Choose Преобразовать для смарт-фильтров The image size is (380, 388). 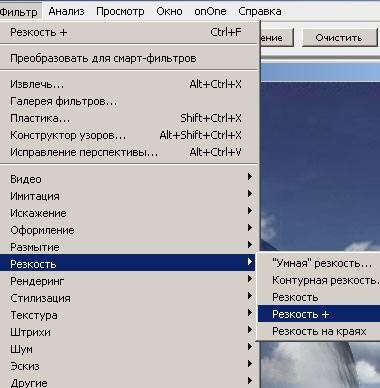coord(129,58)
